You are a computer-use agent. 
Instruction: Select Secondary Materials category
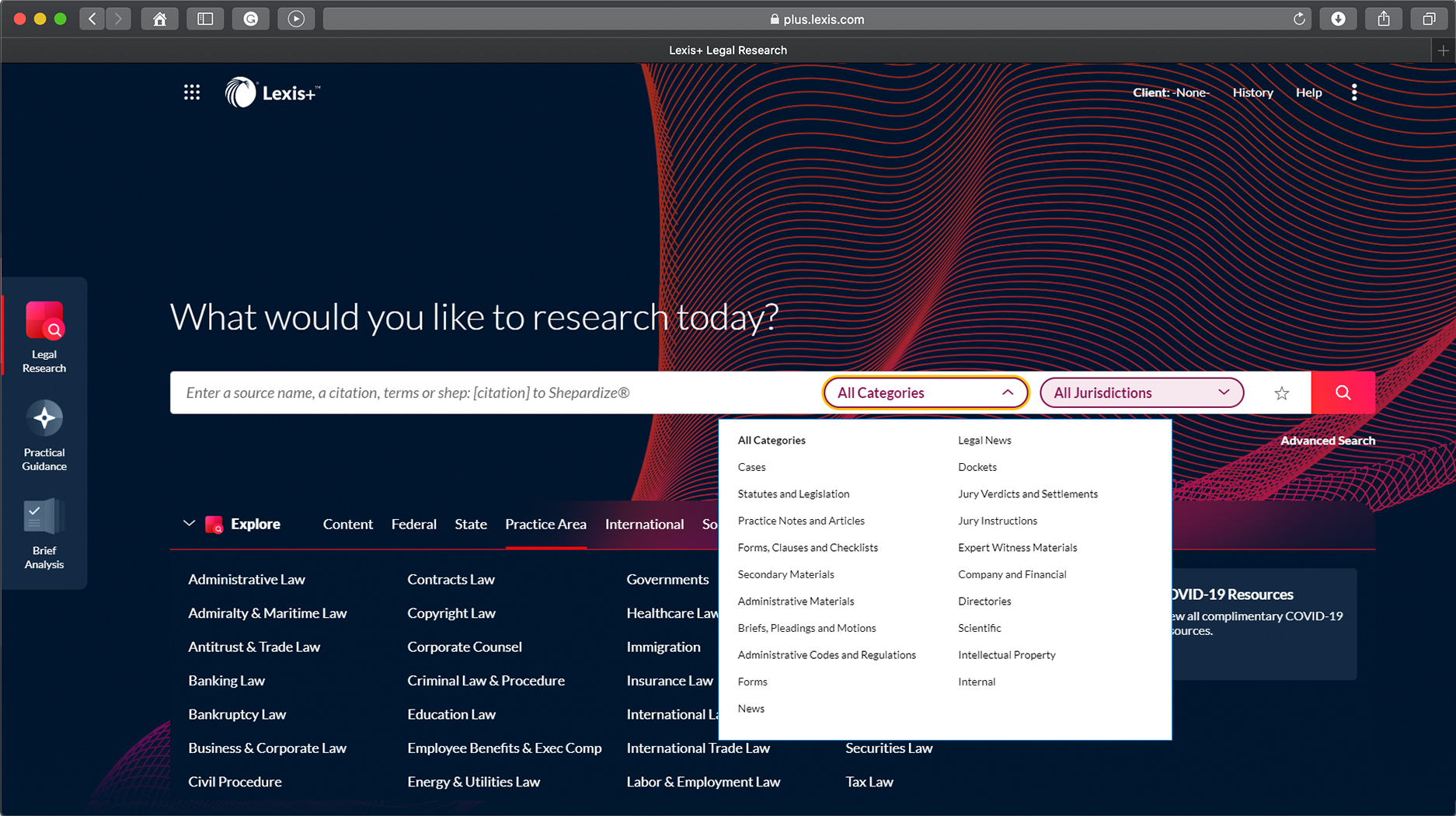[785, 574]
